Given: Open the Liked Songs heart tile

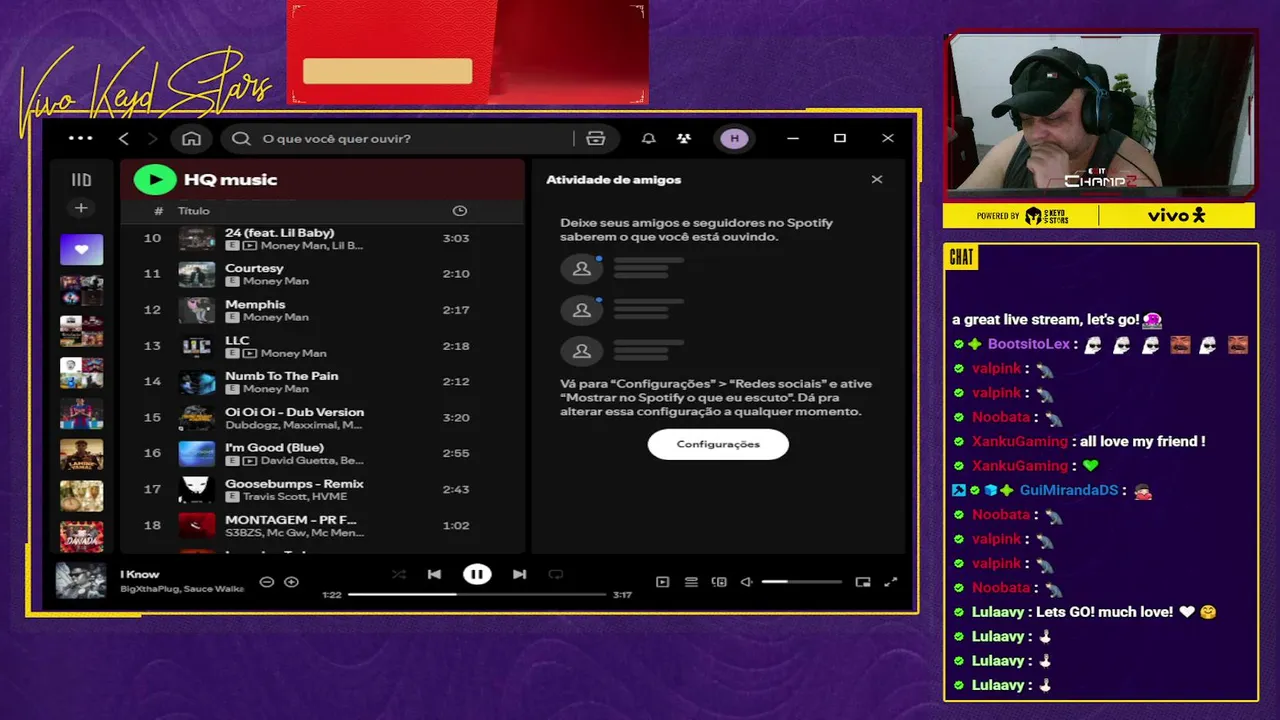Looking at the screenshot, I should (81, 249).
